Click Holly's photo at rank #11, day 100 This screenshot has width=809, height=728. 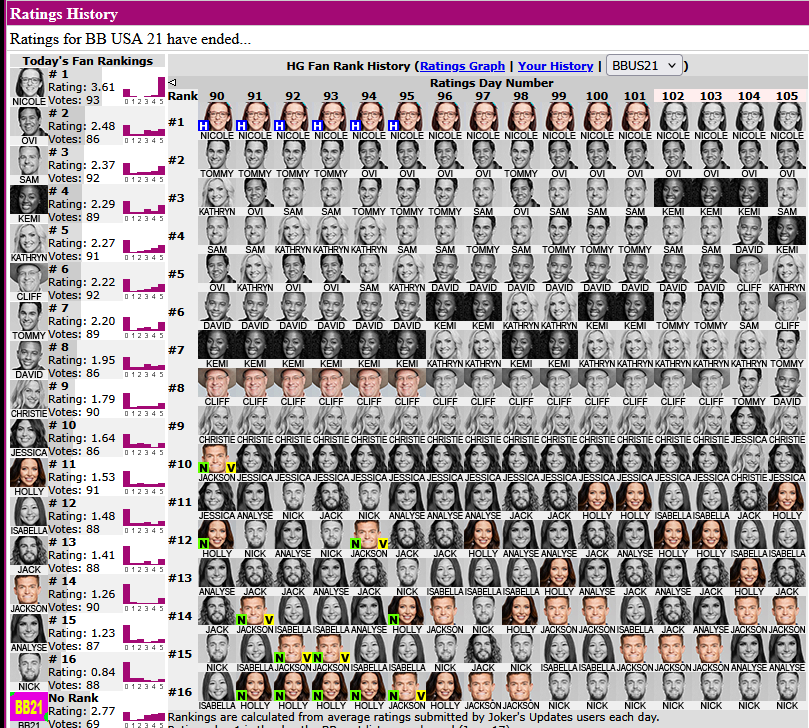597,496
